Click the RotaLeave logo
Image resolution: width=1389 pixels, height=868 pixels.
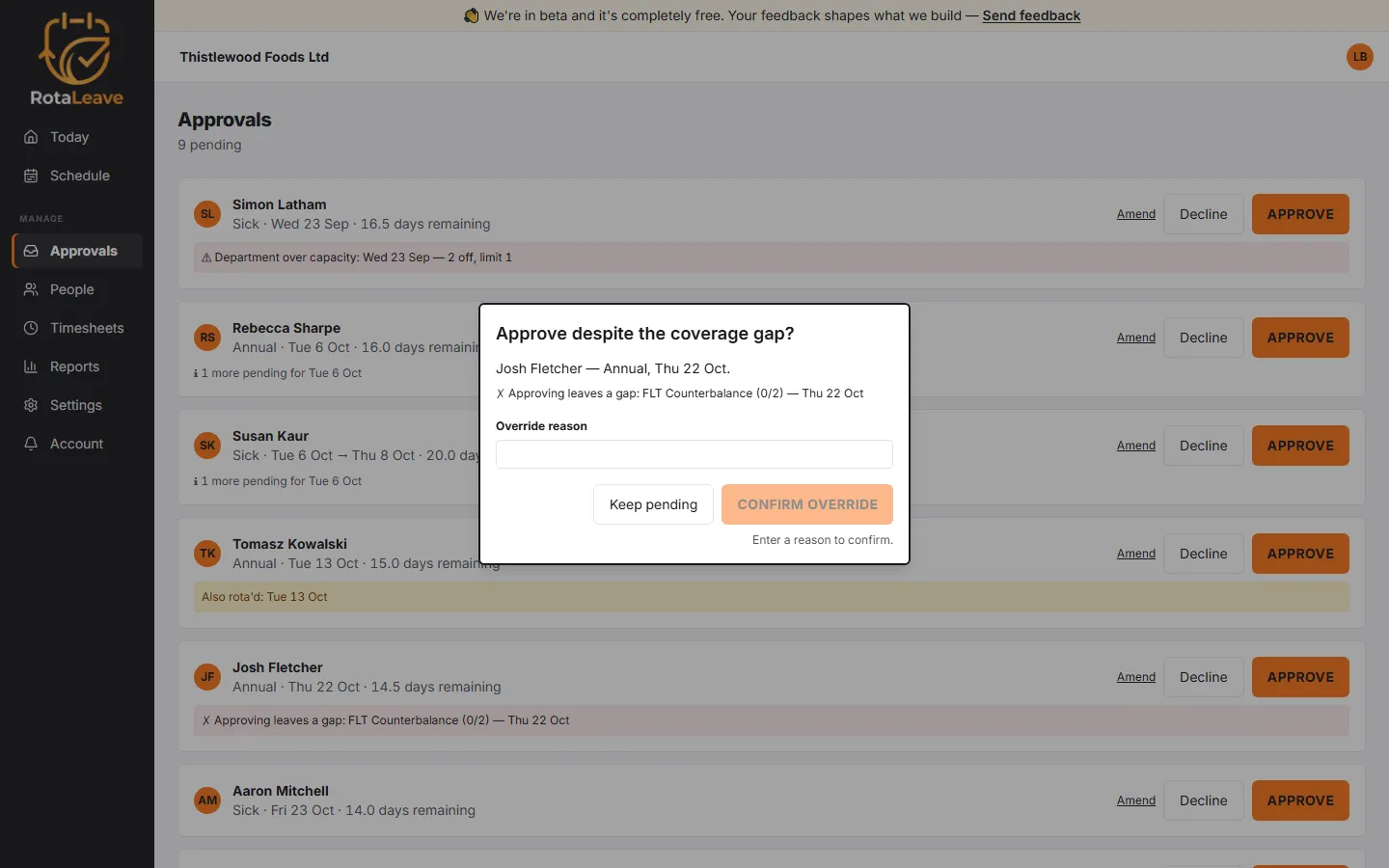click(x=76, y=59)
